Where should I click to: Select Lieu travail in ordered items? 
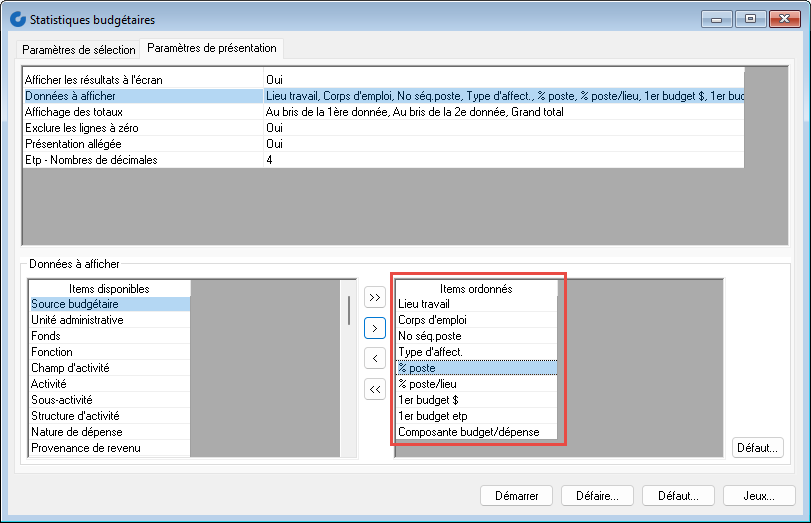tap(475, 304)
